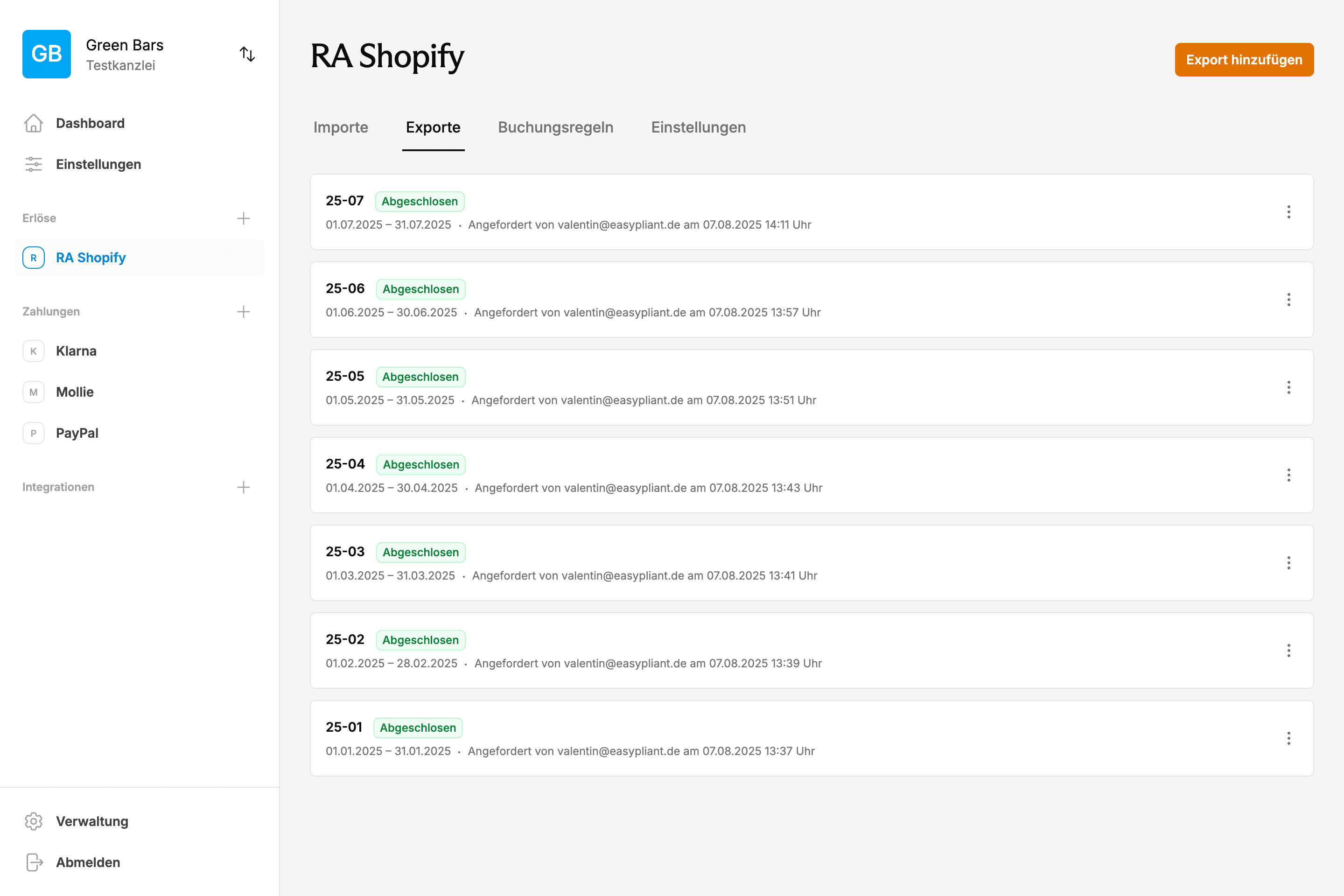Image resolution: width=1344 pixels, height=896 pixels.
Task: Open the kebab menu for export 25-01
Action: tap(1289, 738)
